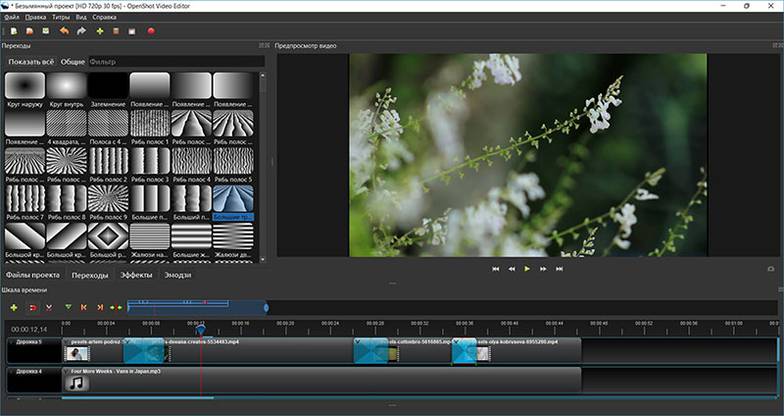Image resolution: width=784 pixels, height=416 pixels.
Task: Move the timeline zoom slider's right handle
Action: pyautogui.click(x=266, y=308)
